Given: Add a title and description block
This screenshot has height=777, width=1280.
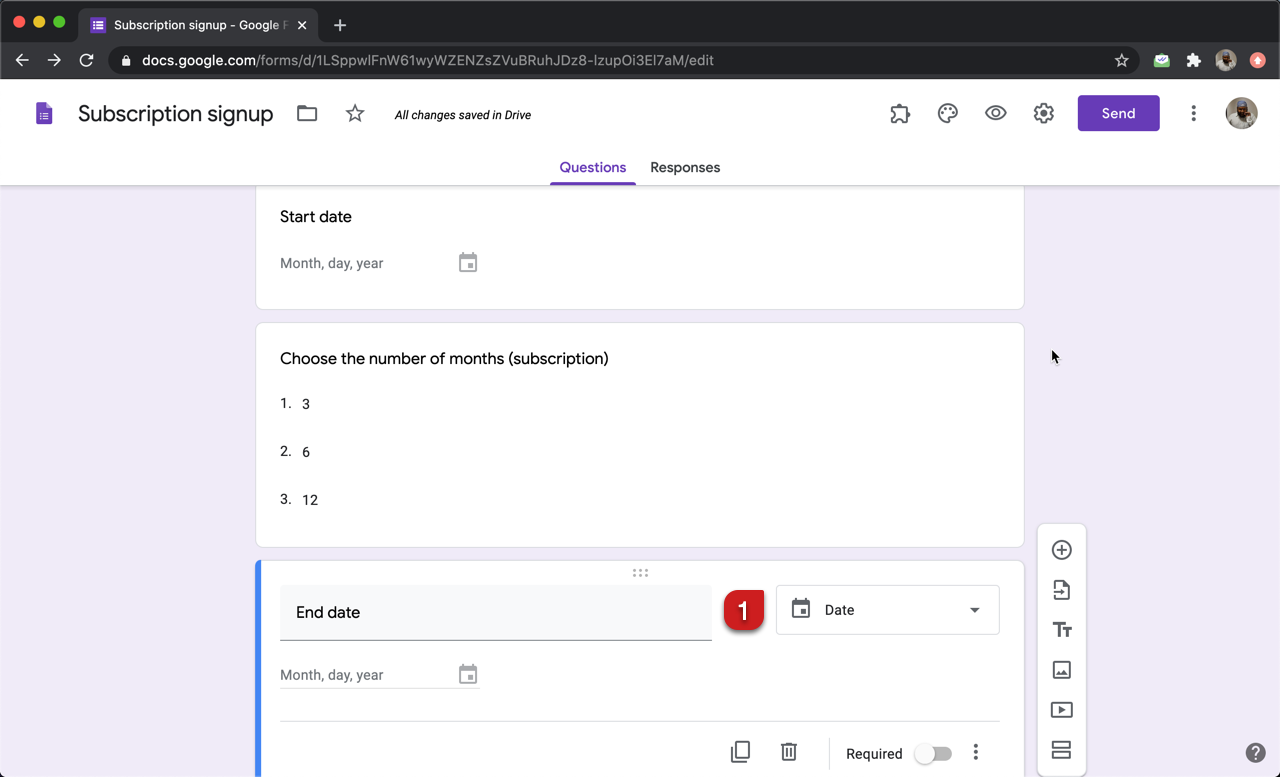Looking at the screenshot, I should [x=1061, y=629].
